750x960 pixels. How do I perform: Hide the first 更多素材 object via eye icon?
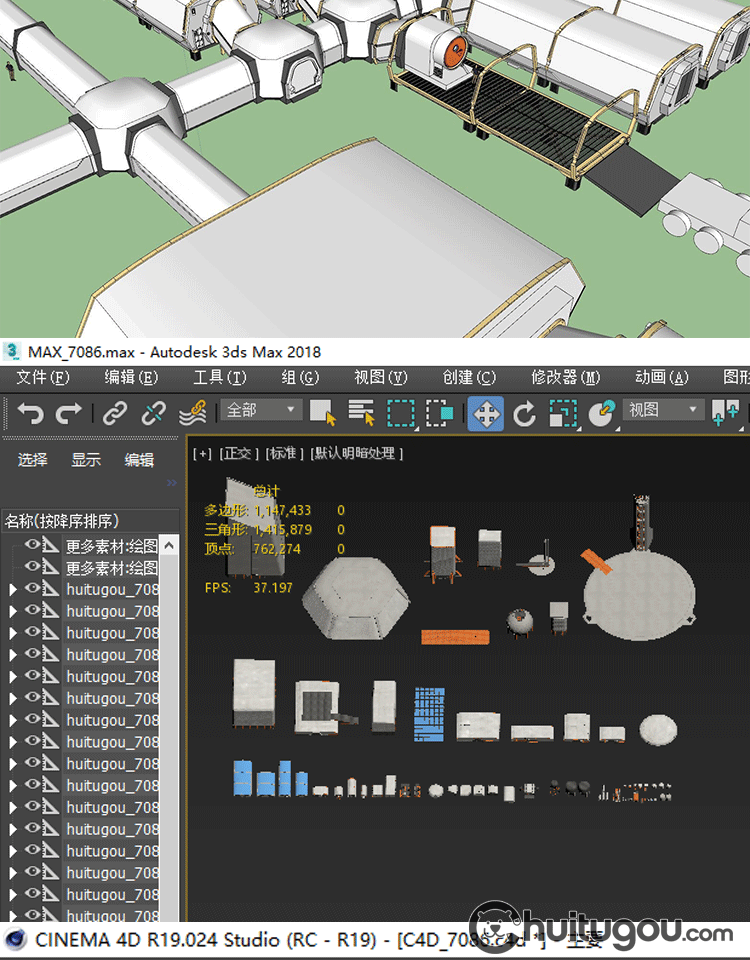[32, 546]
